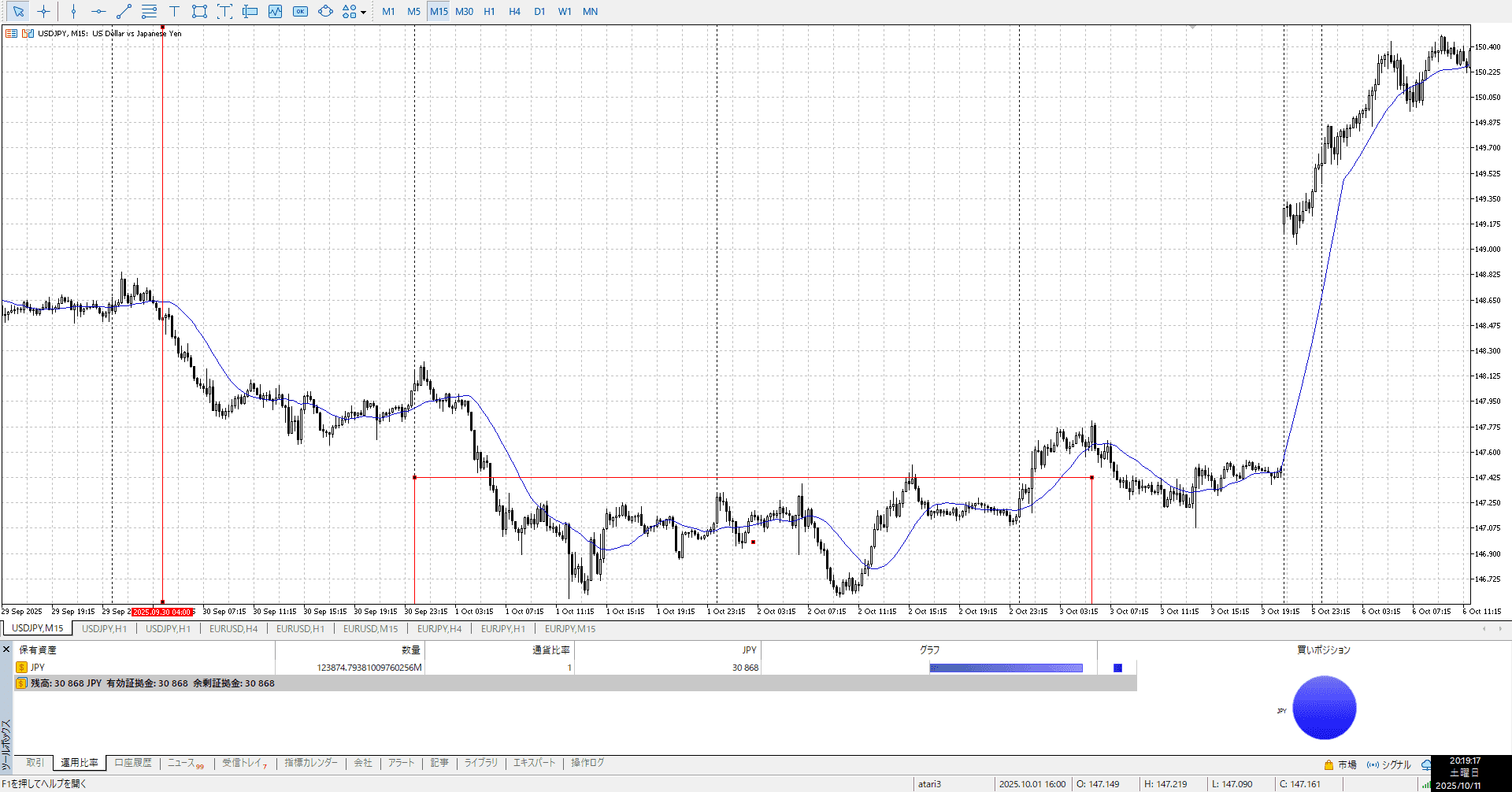Click the シグナル signals button

coord(1390,764)
